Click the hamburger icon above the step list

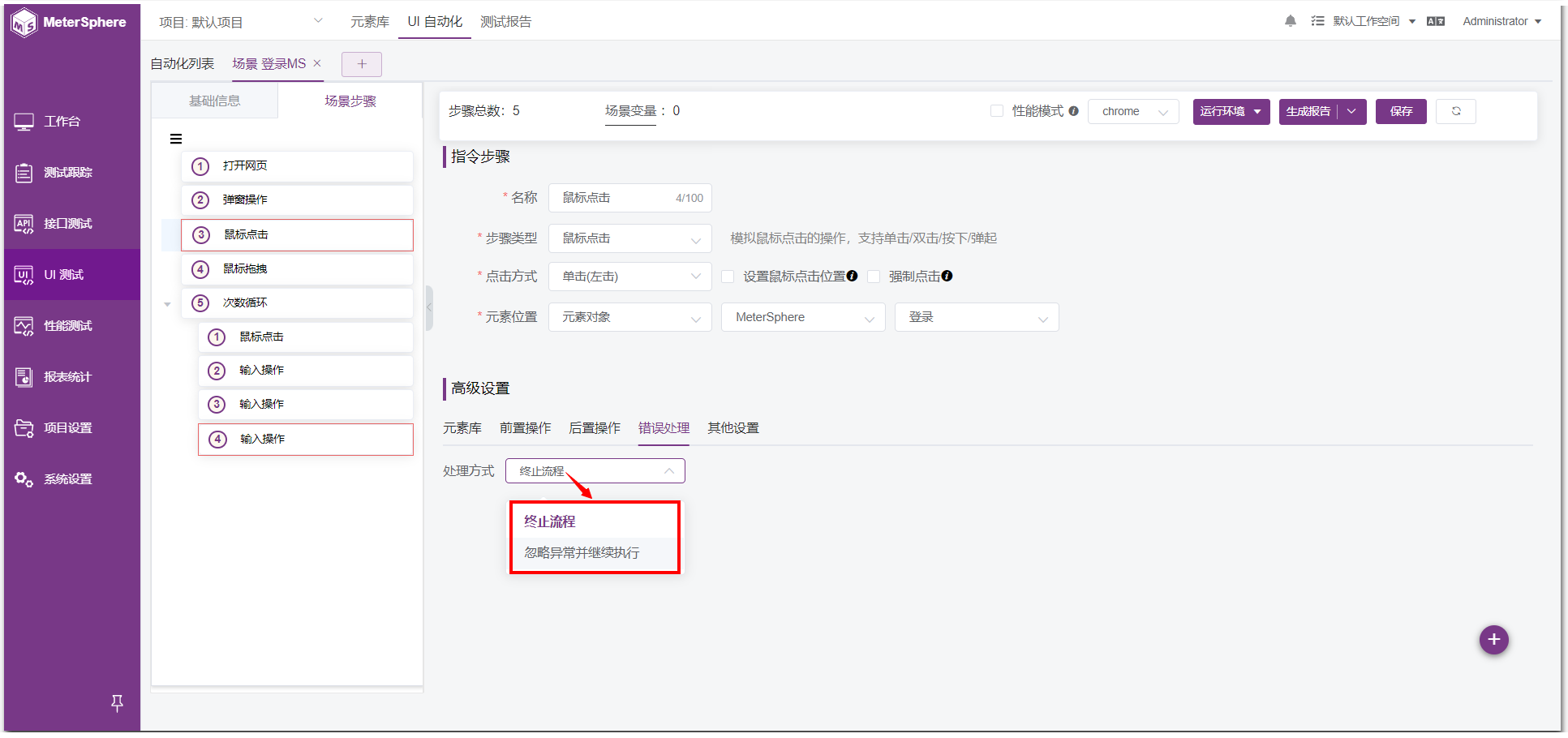[x=176, y=139]
